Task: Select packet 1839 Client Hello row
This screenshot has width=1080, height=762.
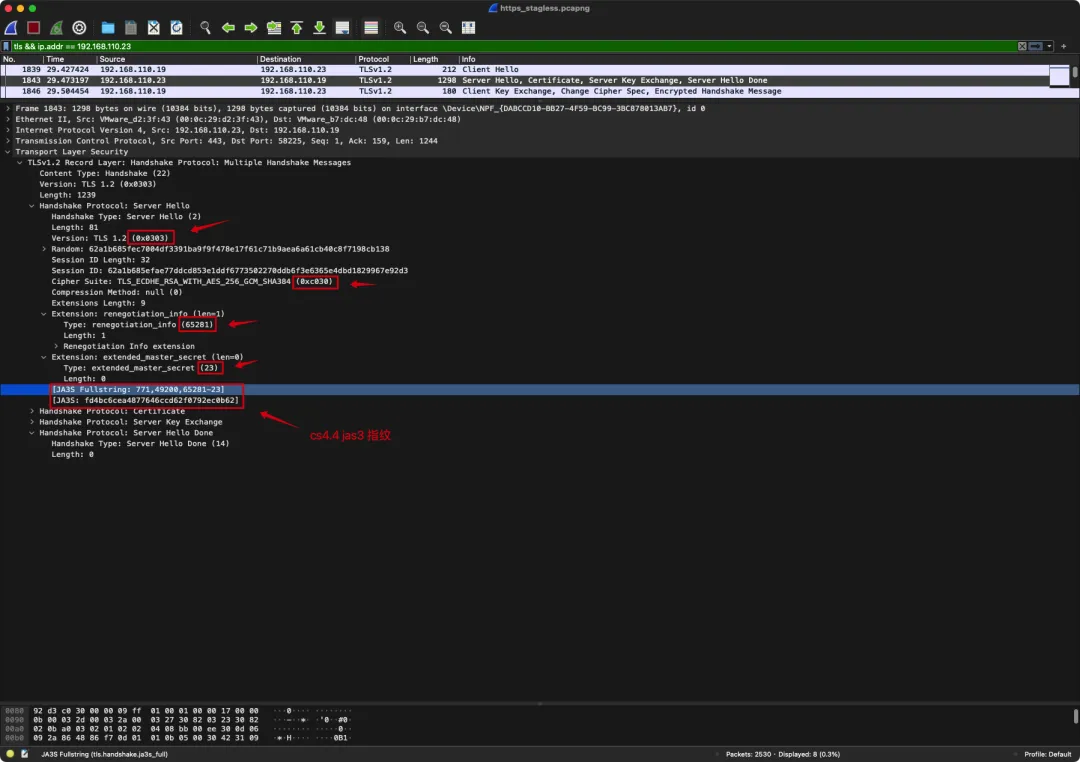Action: point(524,70)
